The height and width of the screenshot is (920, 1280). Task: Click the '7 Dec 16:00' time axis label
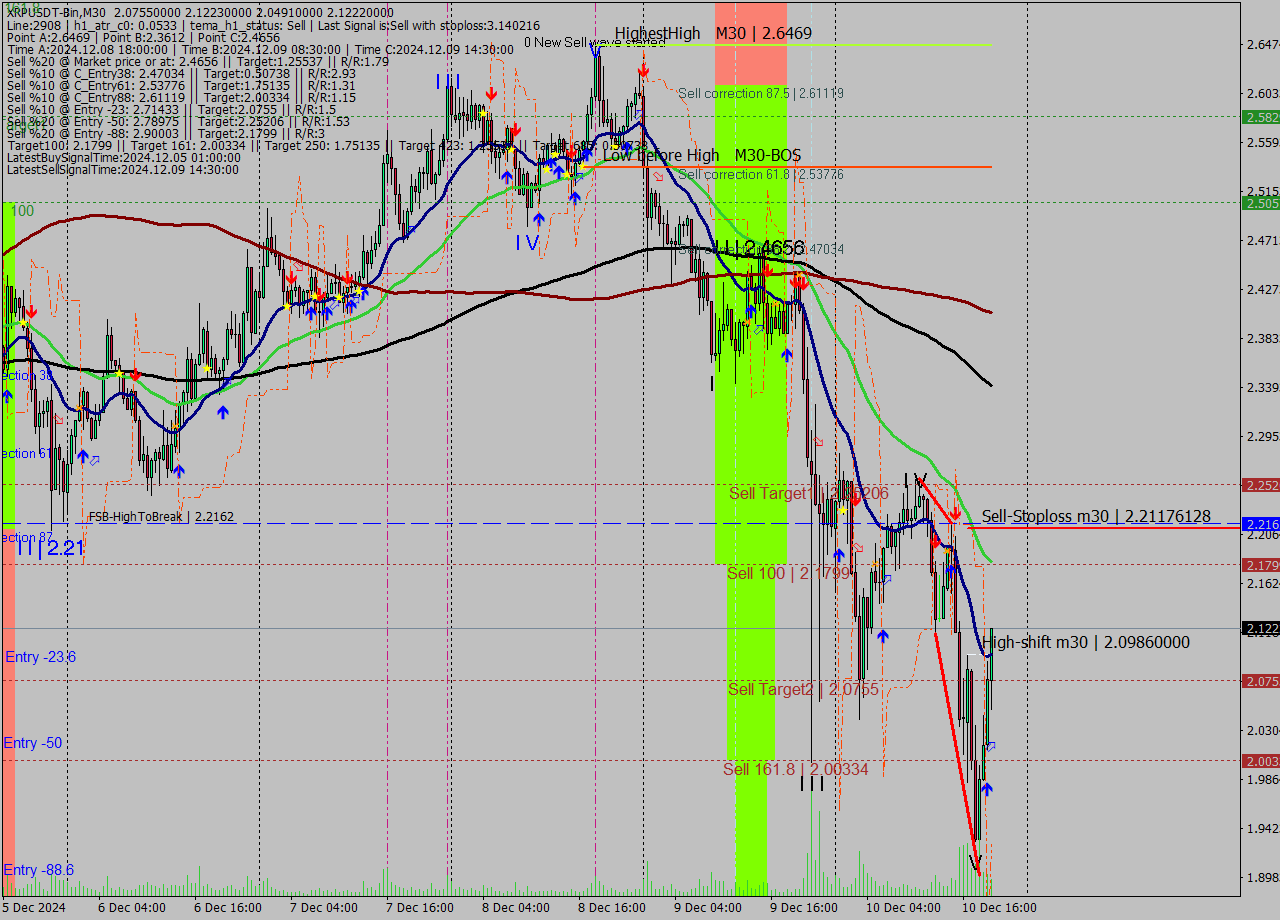[x=419, y=908]
